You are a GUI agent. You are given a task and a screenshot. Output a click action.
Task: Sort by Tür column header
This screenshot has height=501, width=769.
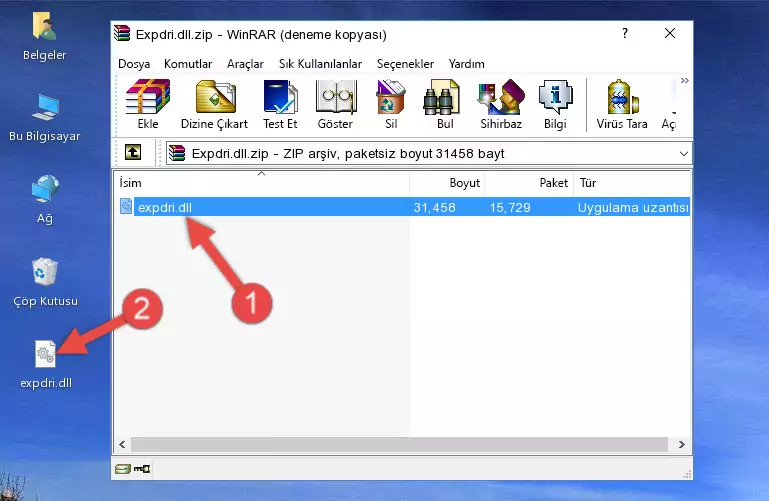tap(632, 183)
